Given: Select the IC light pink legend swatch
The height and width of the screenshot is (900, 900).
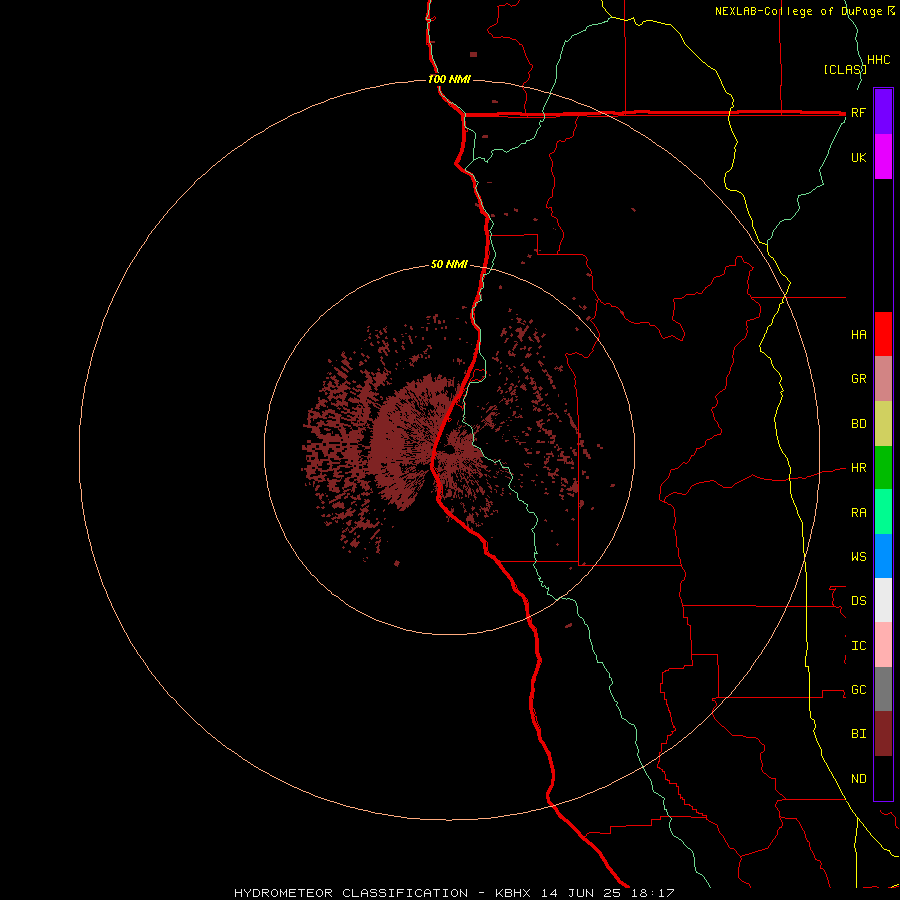Looking at the screenshot, I should (883, 645).
